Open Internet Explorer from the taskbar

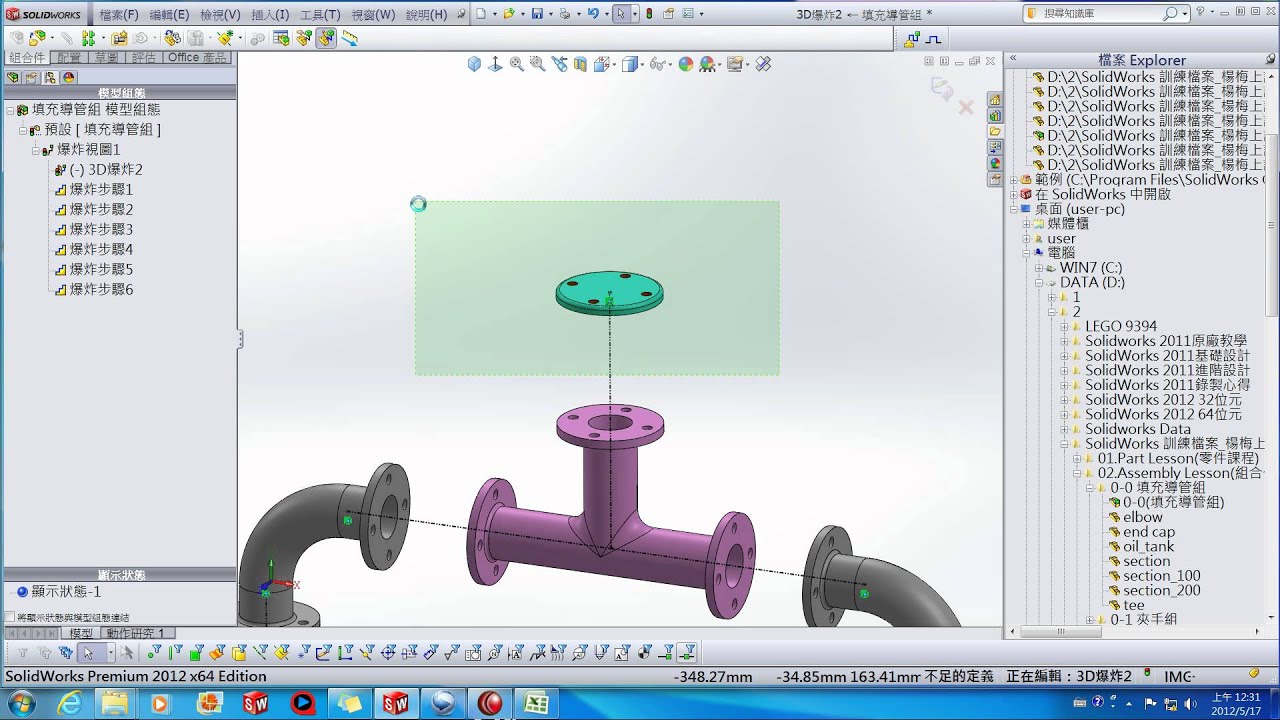(x=69, y=703)
